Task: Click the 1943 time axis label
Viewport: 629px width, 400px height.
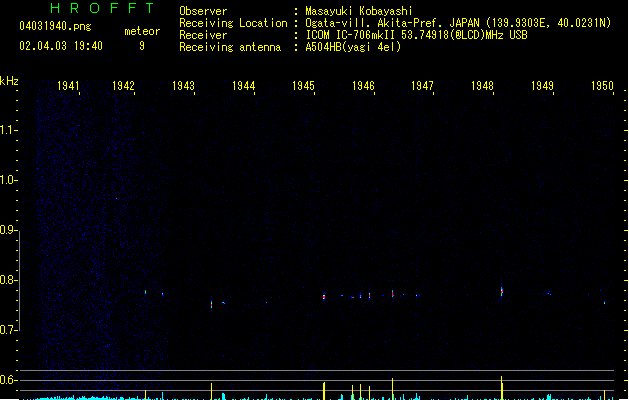Action: point(183,86)
